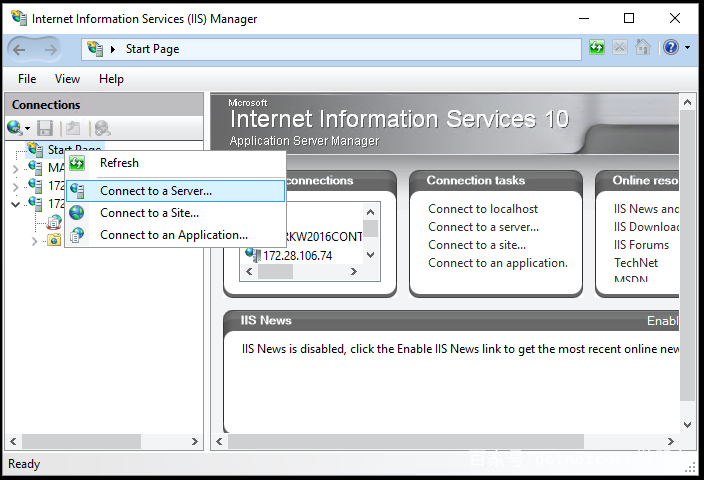
Task: Click Enable IIS News link
Action: click(x=663, y=321)
